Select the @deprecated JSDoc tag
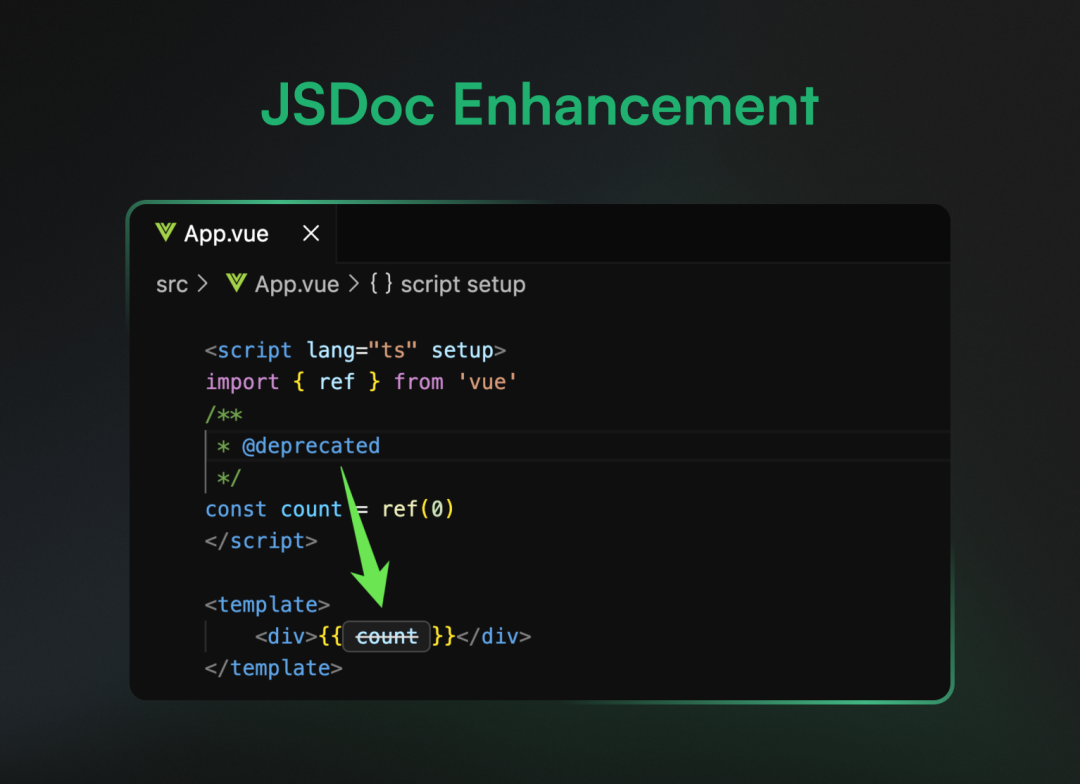 pos(312,446)
